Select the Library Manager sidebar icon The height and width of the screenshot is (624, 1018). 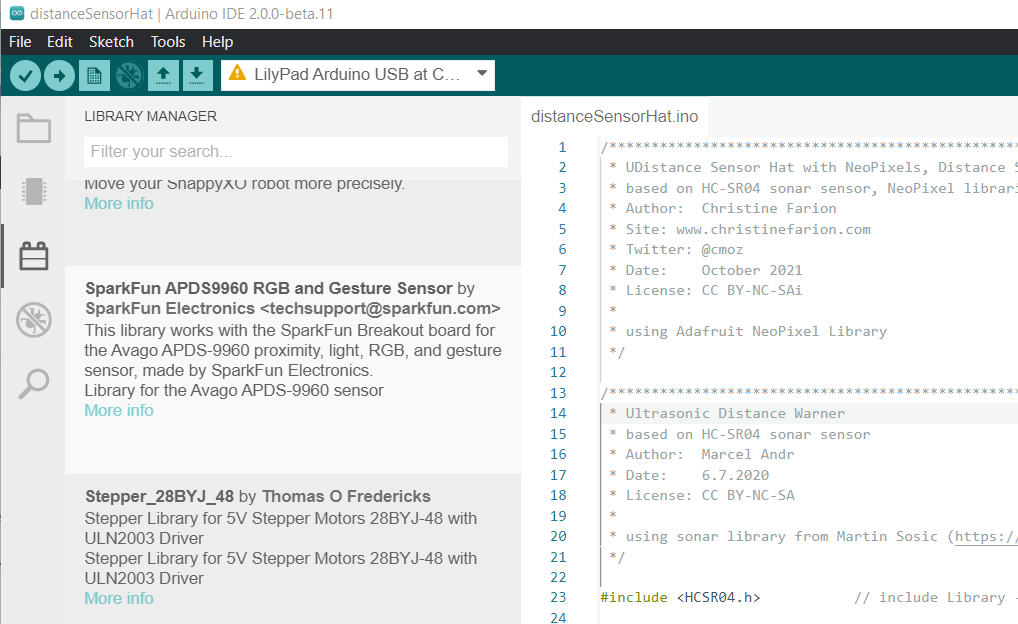coord(34,256)
